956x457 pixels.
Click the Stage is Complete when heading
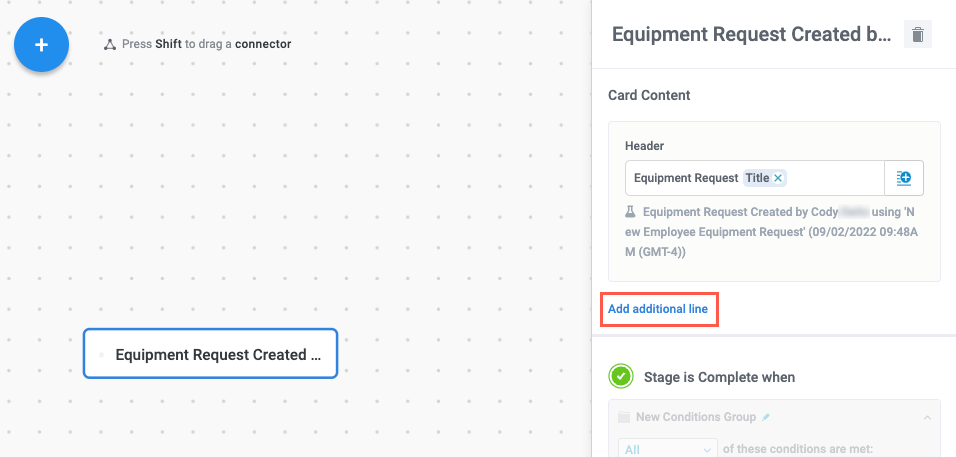coord(719,377)
